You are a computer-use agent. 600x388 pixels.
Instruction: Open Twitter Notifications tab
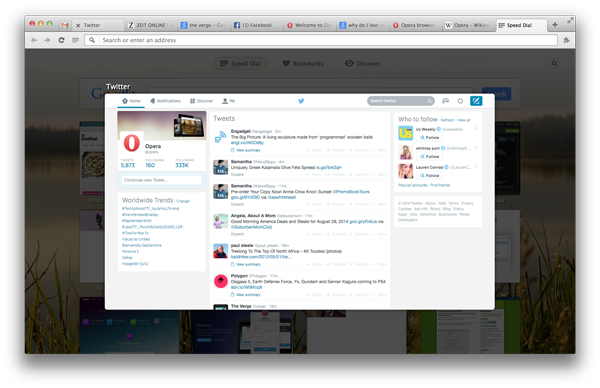coord(165,101)
